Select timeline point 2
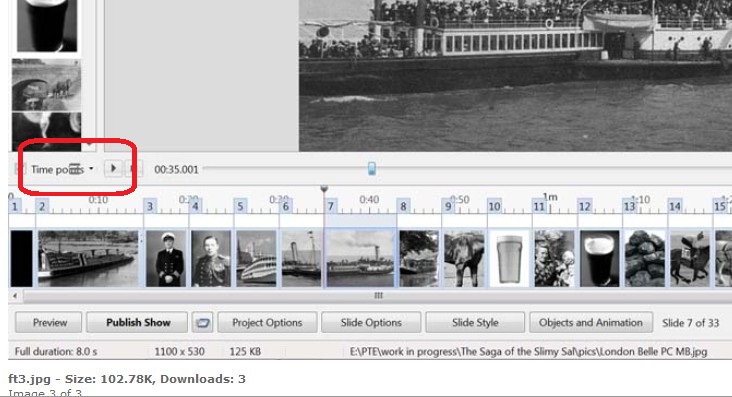Viewport: 732px width, 397px height. tap(42, 206)
